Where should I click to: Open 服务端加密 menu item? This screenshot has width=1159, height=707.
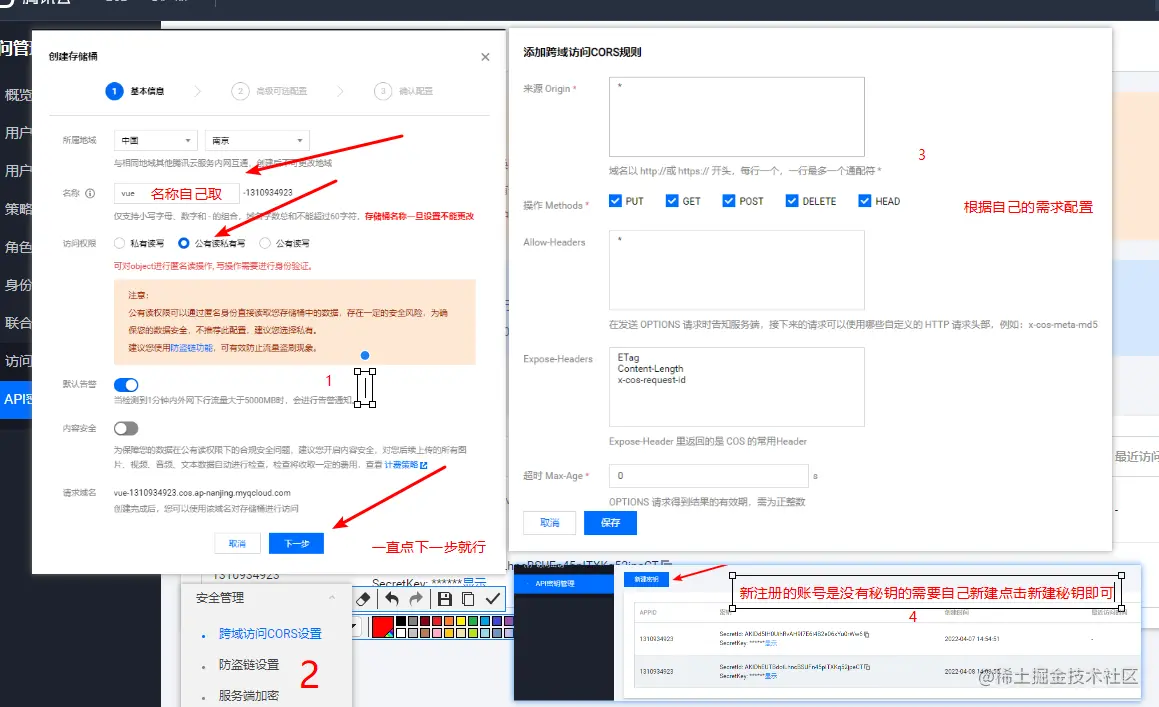(x=249, y=696)
